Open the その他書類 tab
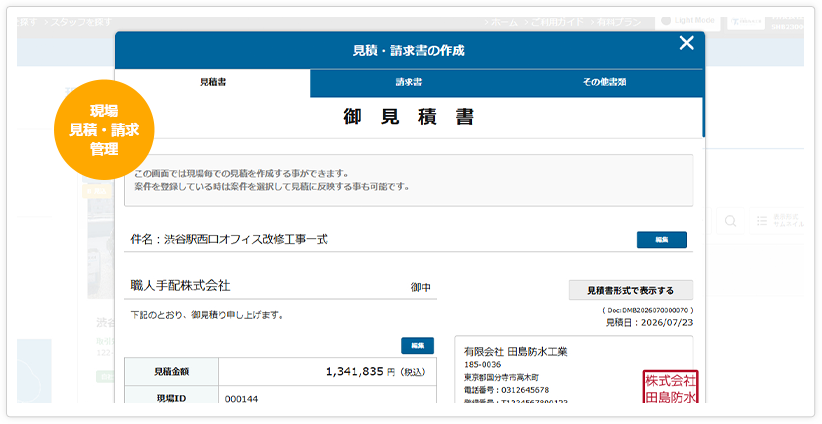This screenshot has height=424, width=822. [x=604, y=82]
